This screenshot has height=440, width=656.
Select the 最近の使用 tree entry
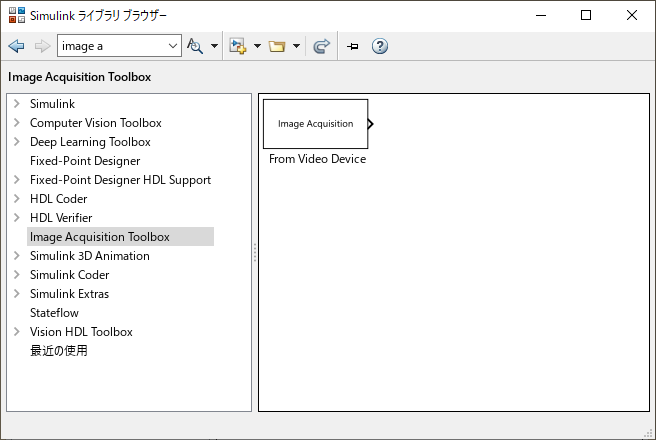tap(59, 350)
